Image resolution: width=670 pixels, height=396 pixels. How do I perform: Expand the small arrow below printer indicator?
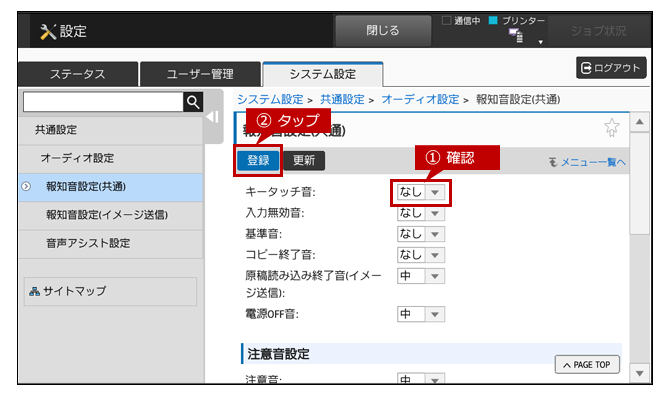click(541, 42)
